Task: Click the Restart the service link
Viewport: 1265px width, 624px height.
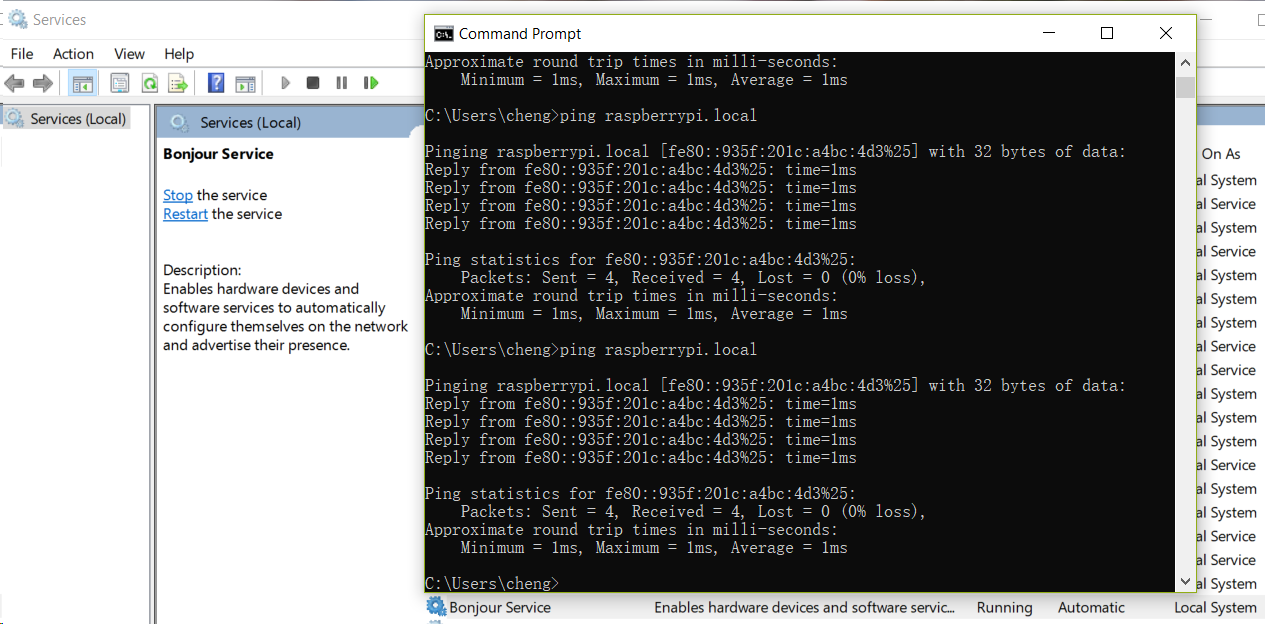Action: 186,214
